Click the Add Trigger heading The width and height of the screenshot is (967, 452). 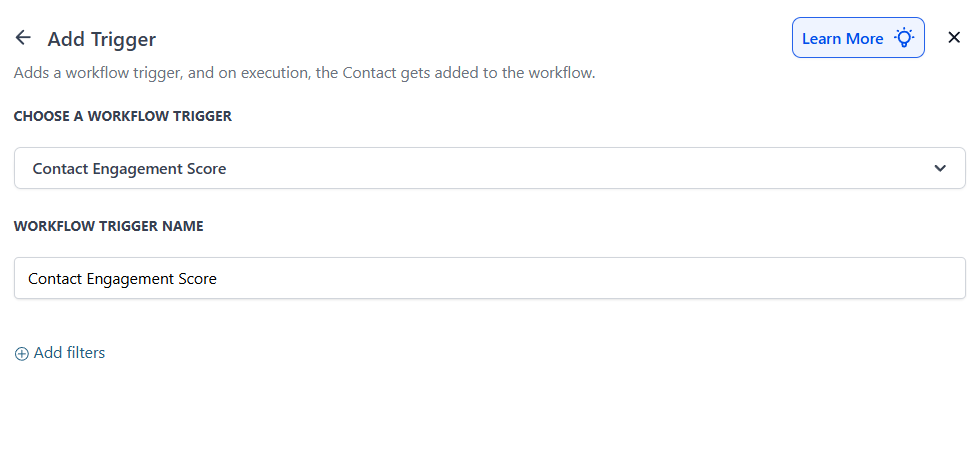click(x=102, y=40)
